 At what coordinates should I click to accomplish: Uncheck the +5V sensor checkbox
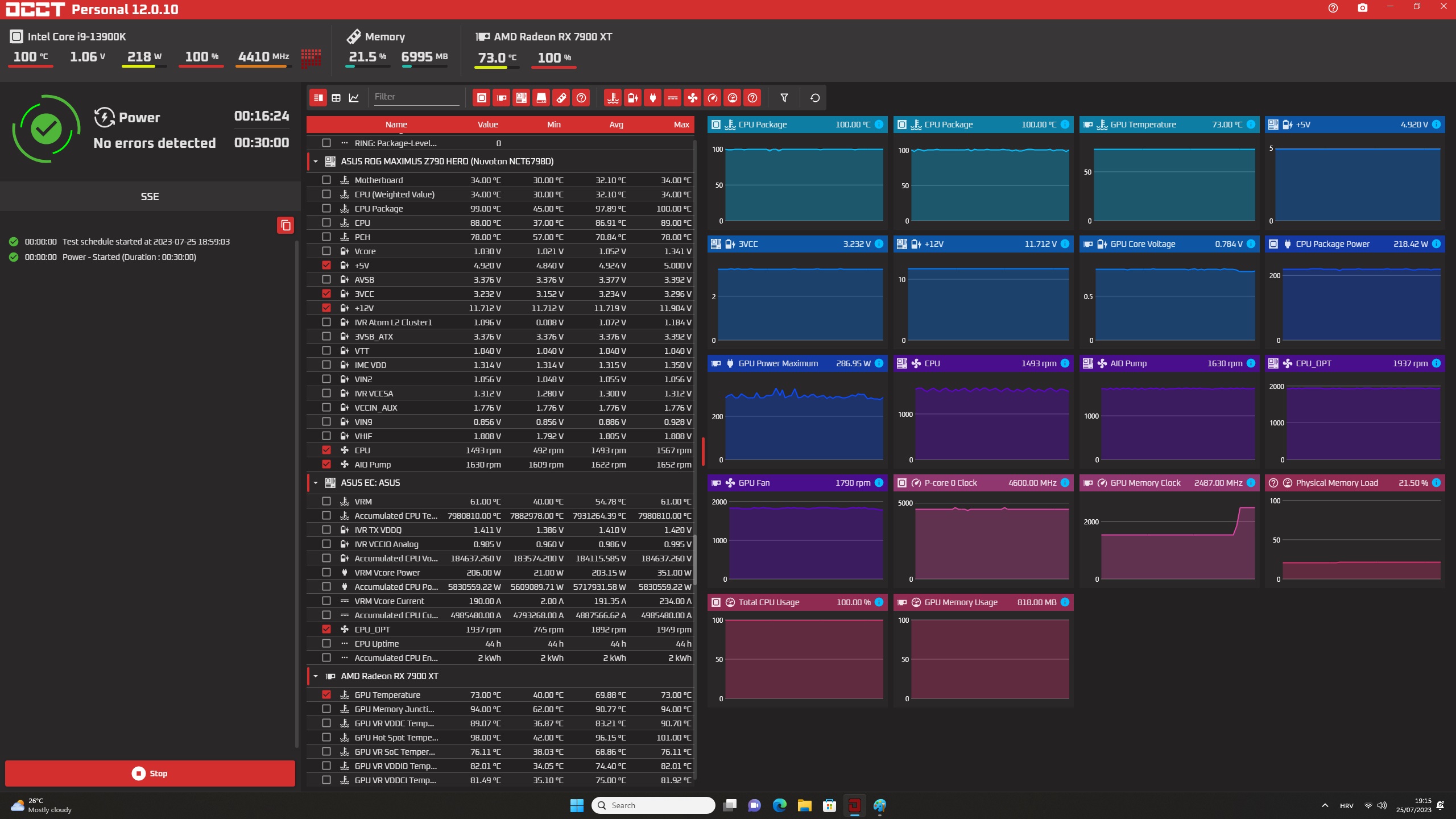(326, 265)
